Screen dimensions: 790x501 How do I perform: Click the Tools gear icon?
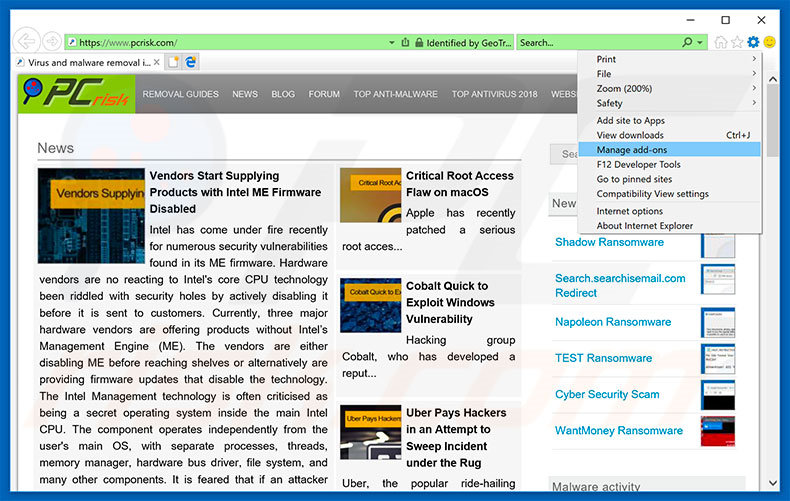tap(753, 42)
